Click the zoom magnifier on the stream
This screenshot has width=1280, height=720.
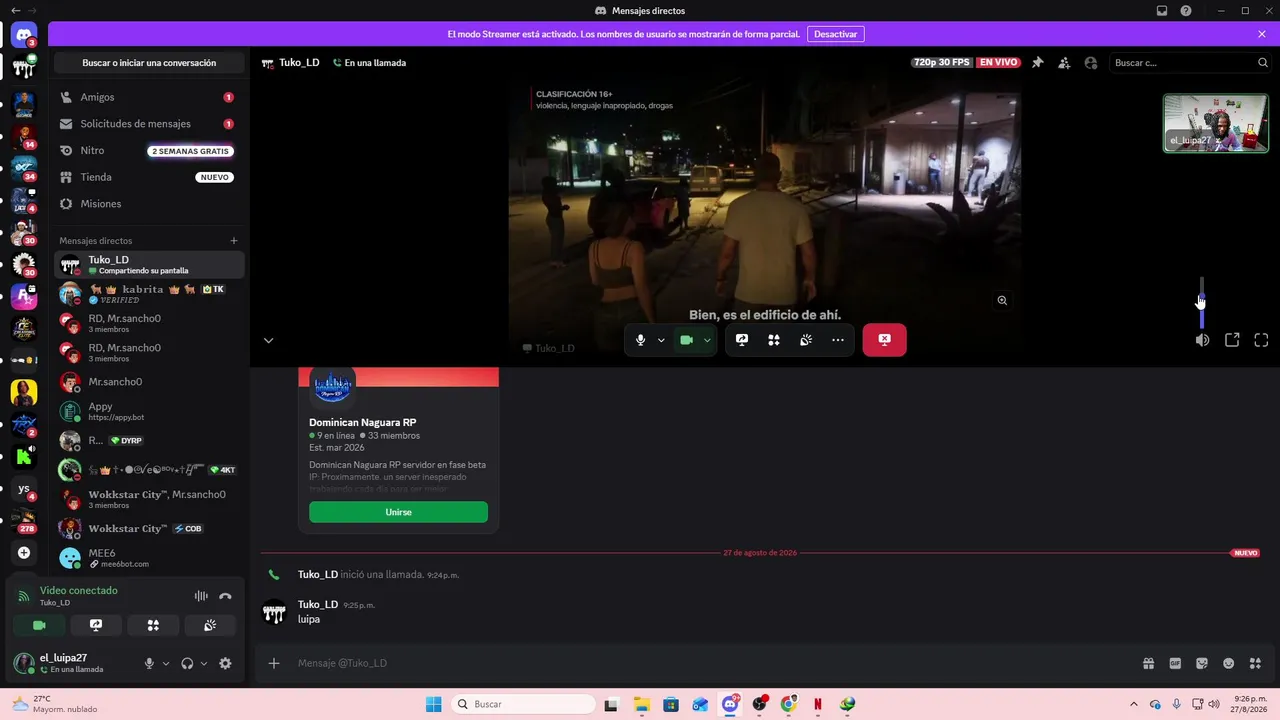(1002, 300)
